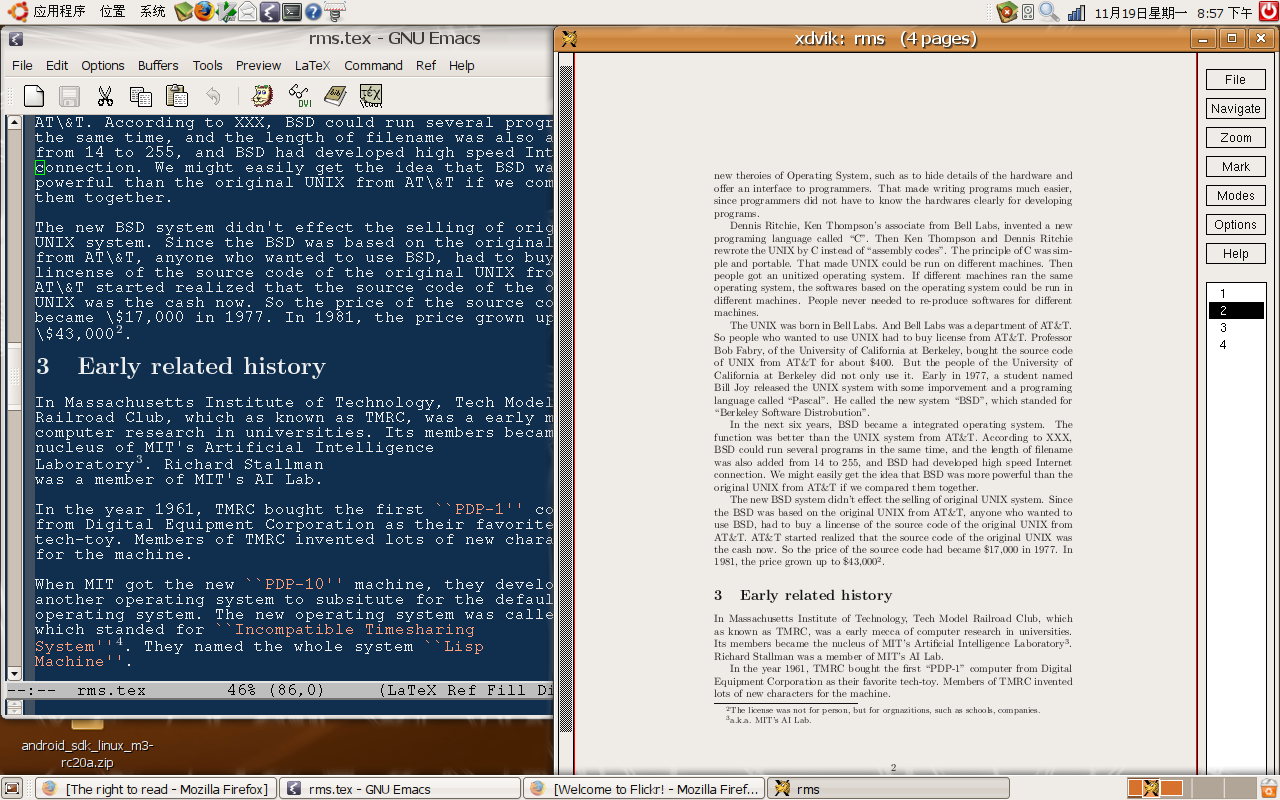Click the Zoom button in xdvik
The width and height of the screenshot is (1280, 800).
coord(1235,138)
